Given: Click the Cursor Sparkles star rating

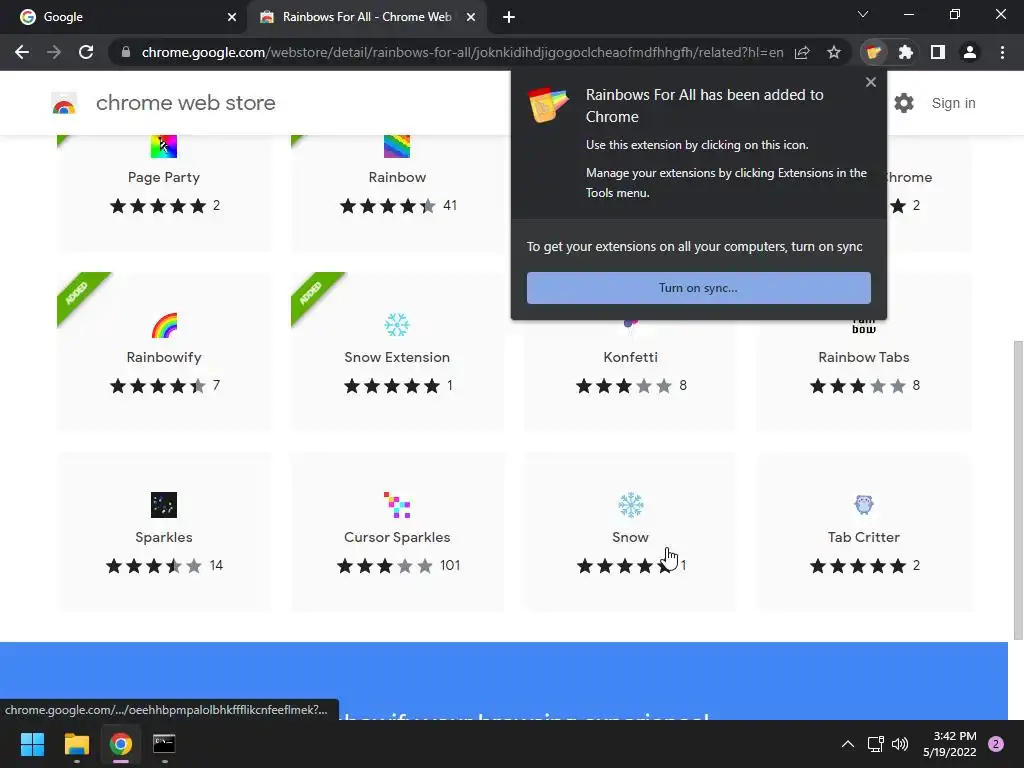Looking at the screenshot, I should (x=385, y=566).
